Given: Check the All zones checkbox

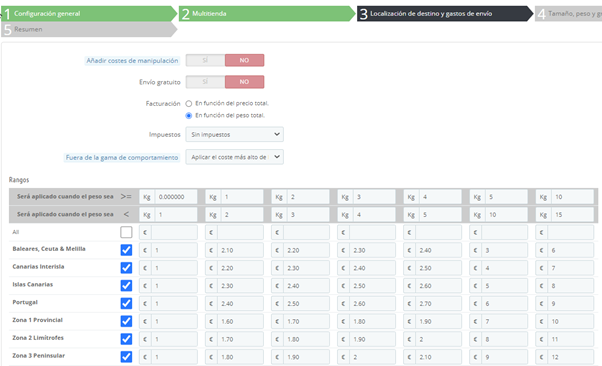Looking at the screenshot, I should coord(126,232).
